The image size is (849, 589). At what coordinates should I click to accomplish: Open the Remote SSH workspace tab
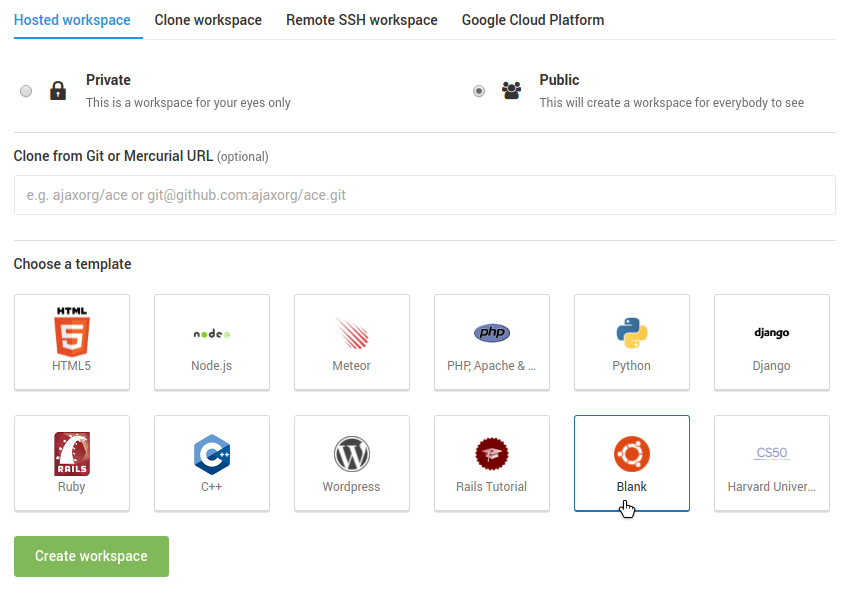tap(362, 20)
